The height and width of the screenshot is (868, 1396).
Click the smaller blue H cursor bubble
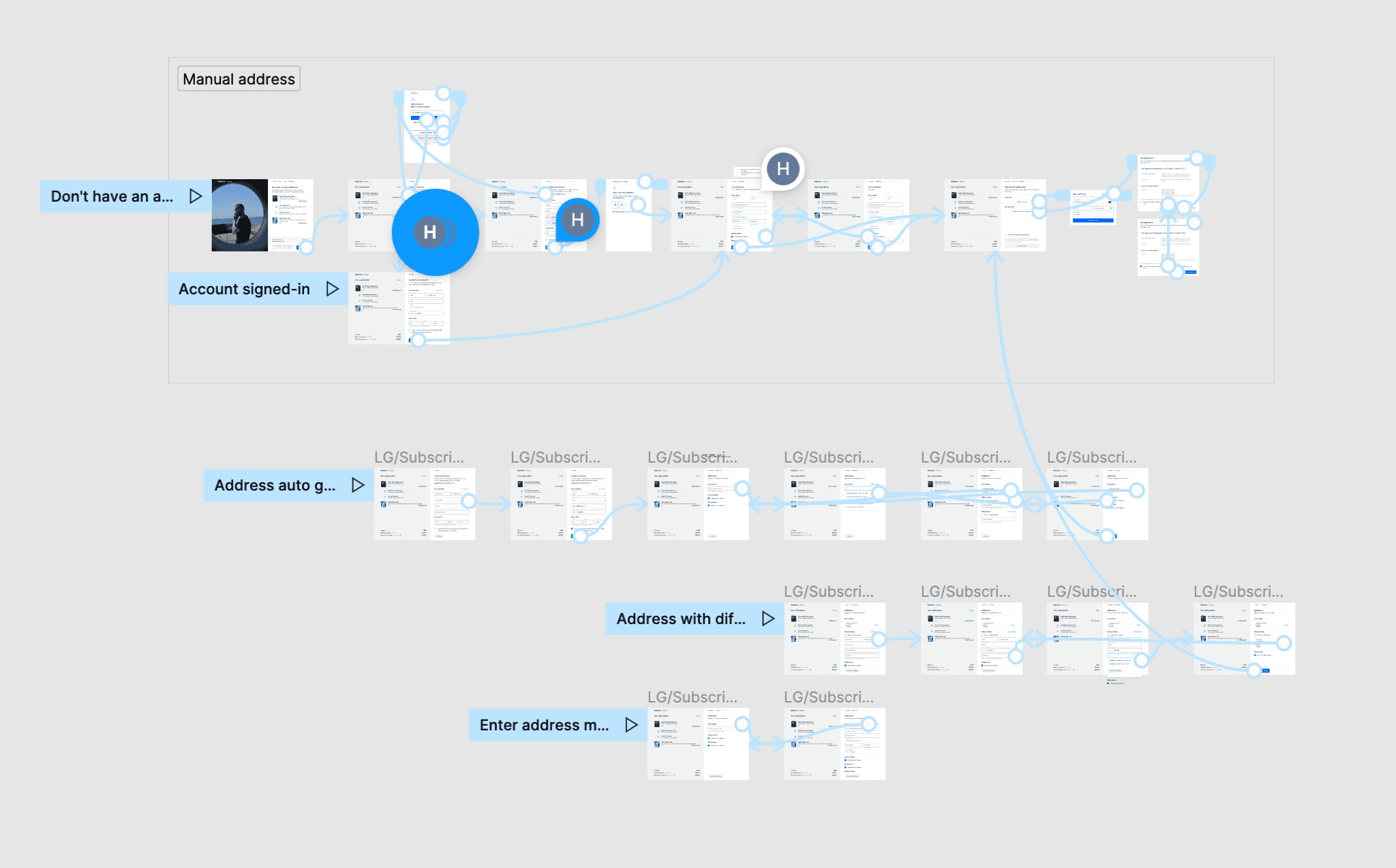click(x=577, y=220)
